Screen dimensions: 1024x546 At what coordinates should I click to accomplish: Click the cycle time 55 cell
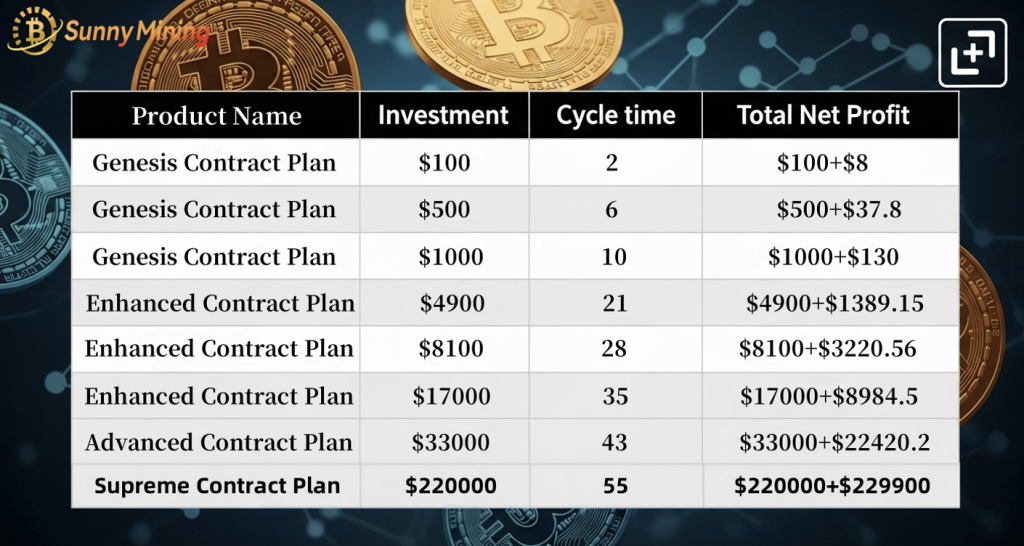(x=615, y=486)
